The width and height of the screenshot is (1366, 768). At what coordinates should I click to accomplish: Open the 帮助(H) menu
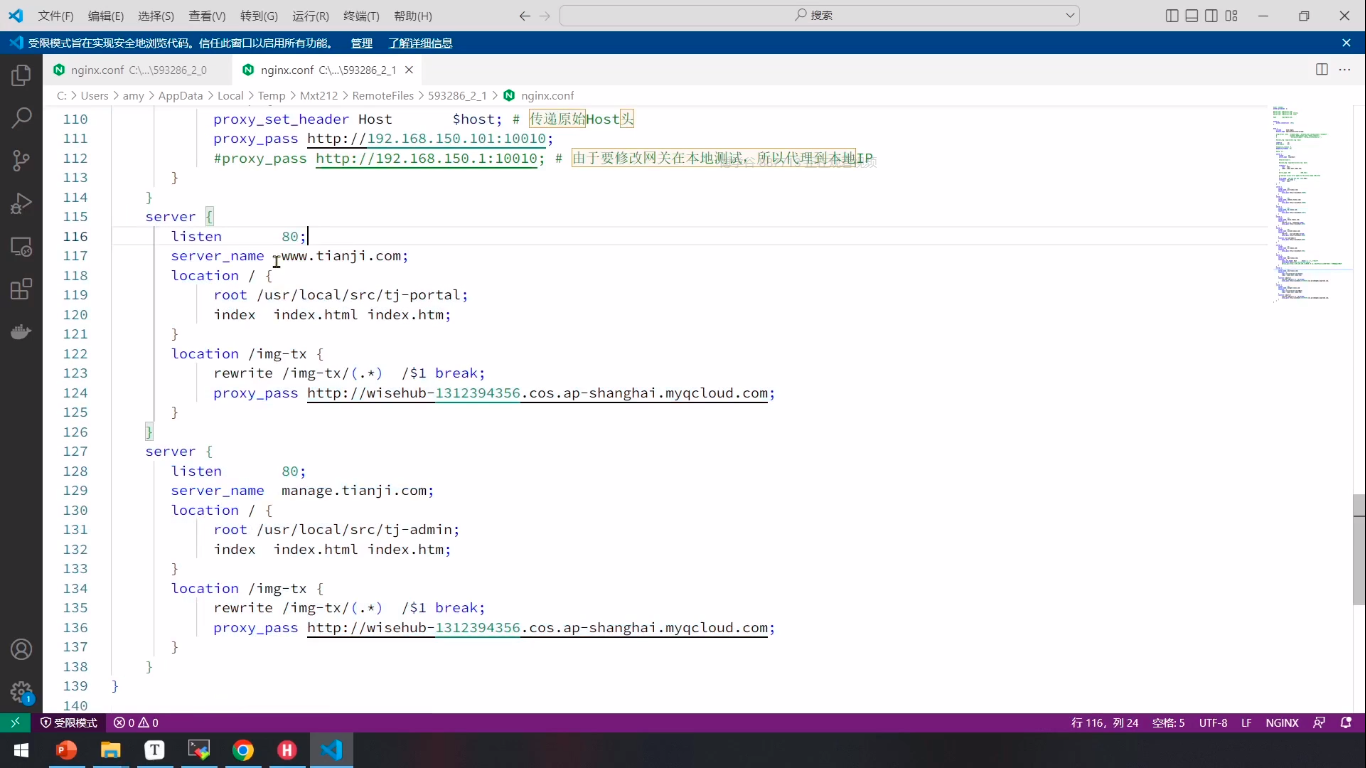pos(413,16)
